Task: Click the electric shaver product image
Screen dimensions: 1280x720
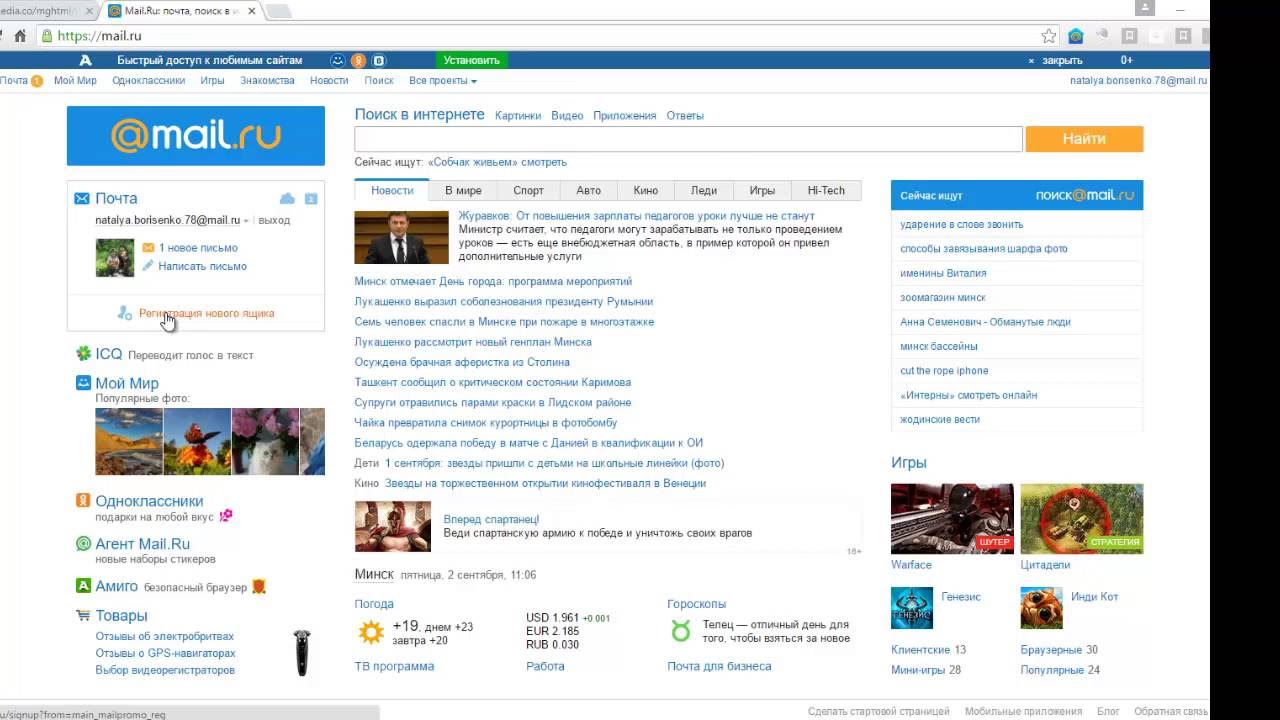Action: click(301, 652)
